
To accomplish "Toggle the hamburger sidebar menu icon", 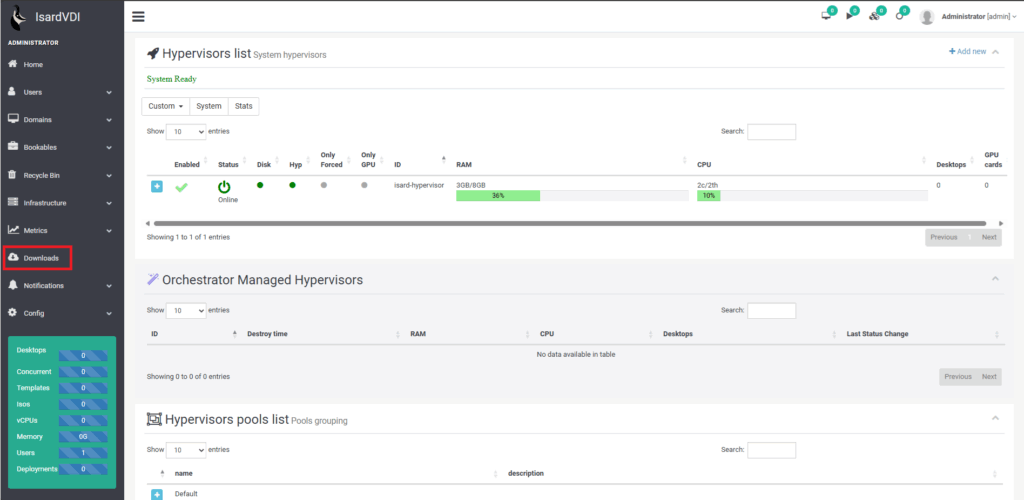I will click(x=138, y=16).
